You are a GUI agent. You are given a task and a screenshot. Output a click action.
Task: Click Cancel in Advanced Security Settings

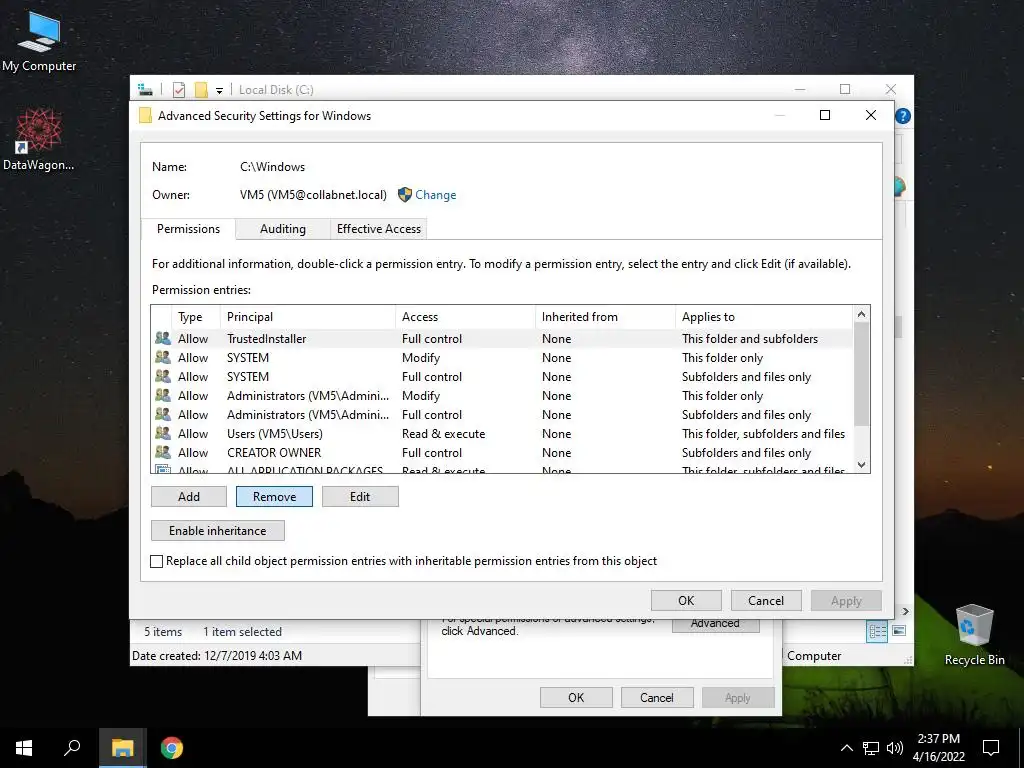click(x=765, y=600)
